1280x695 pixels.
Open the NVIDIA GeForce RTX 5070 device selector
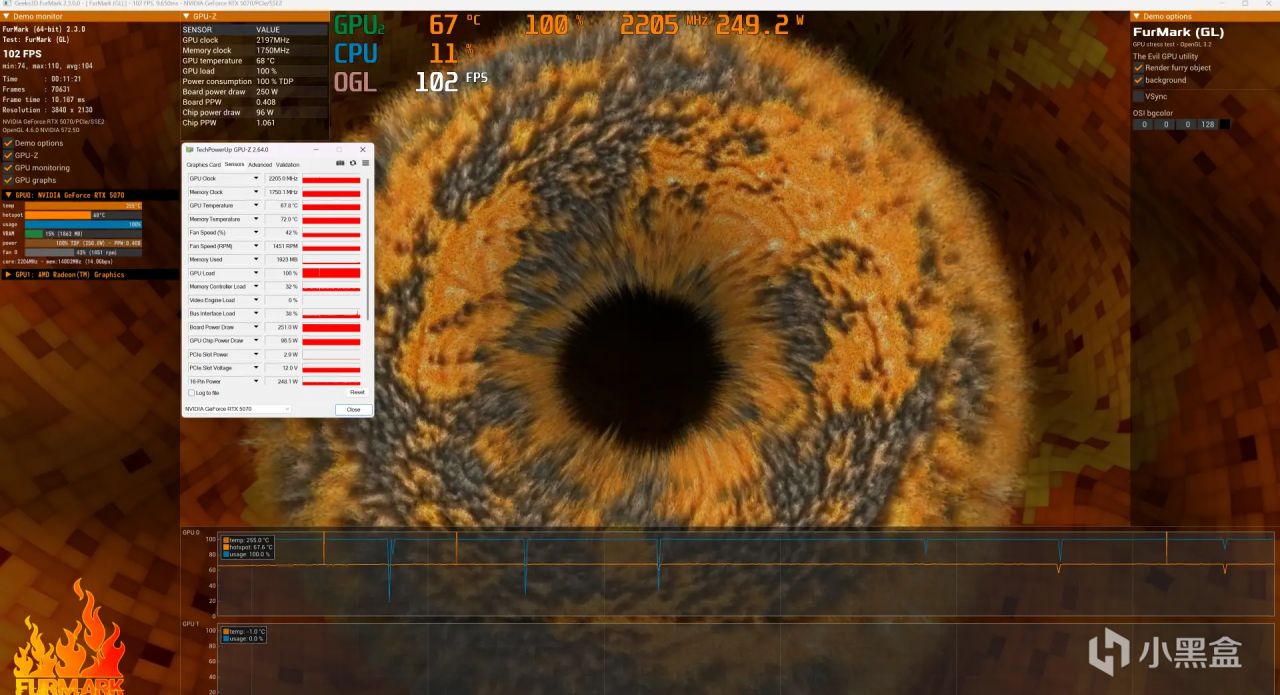click(x=238, y=409)
